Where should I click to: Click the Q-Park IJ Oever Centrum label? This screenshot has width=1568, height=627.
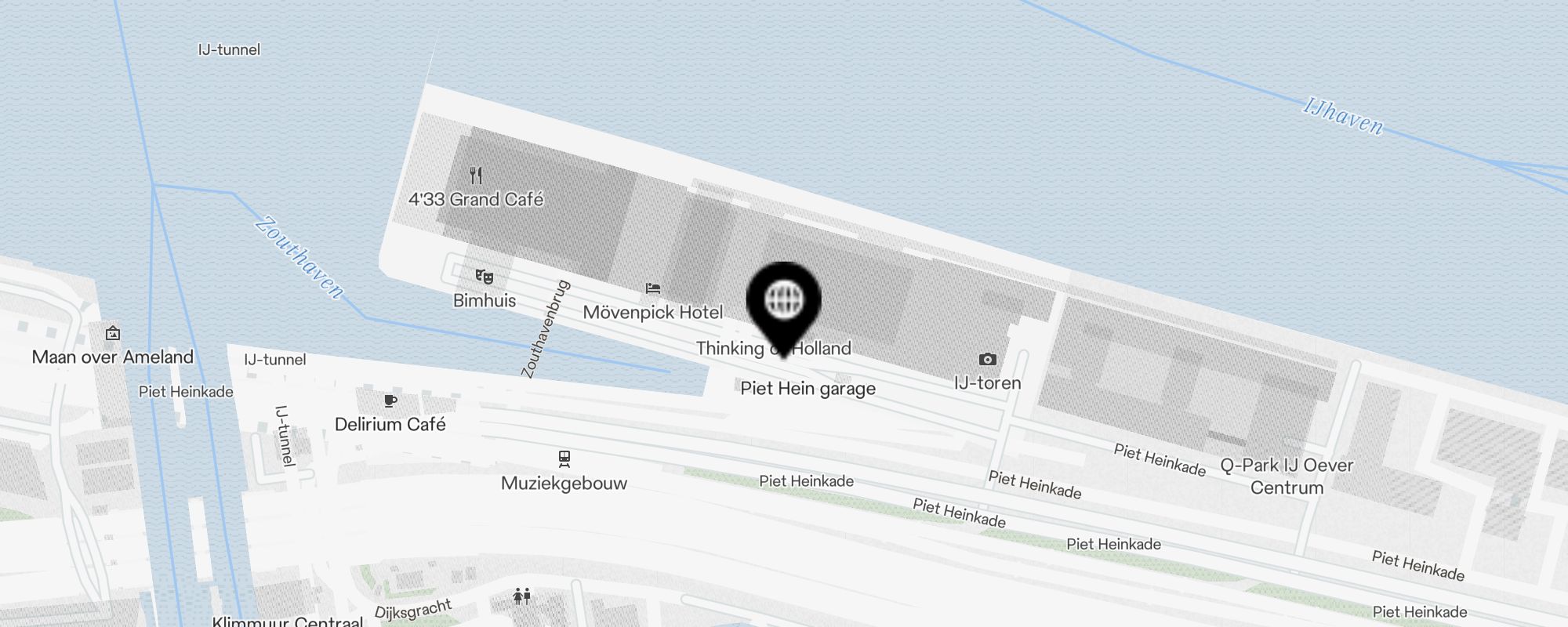1287,477
